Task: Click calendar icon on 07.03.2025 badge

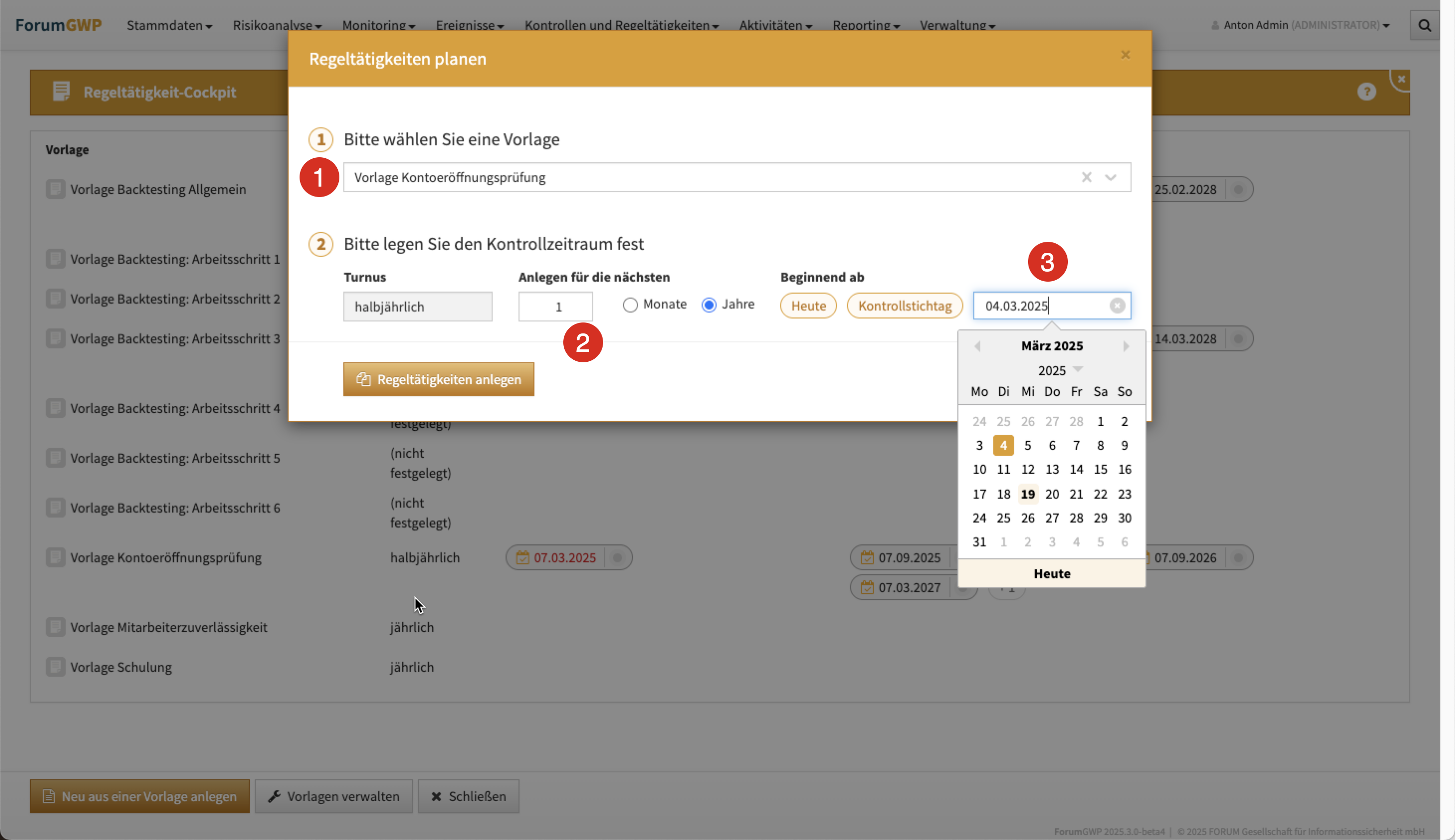Action: point(522,558)
